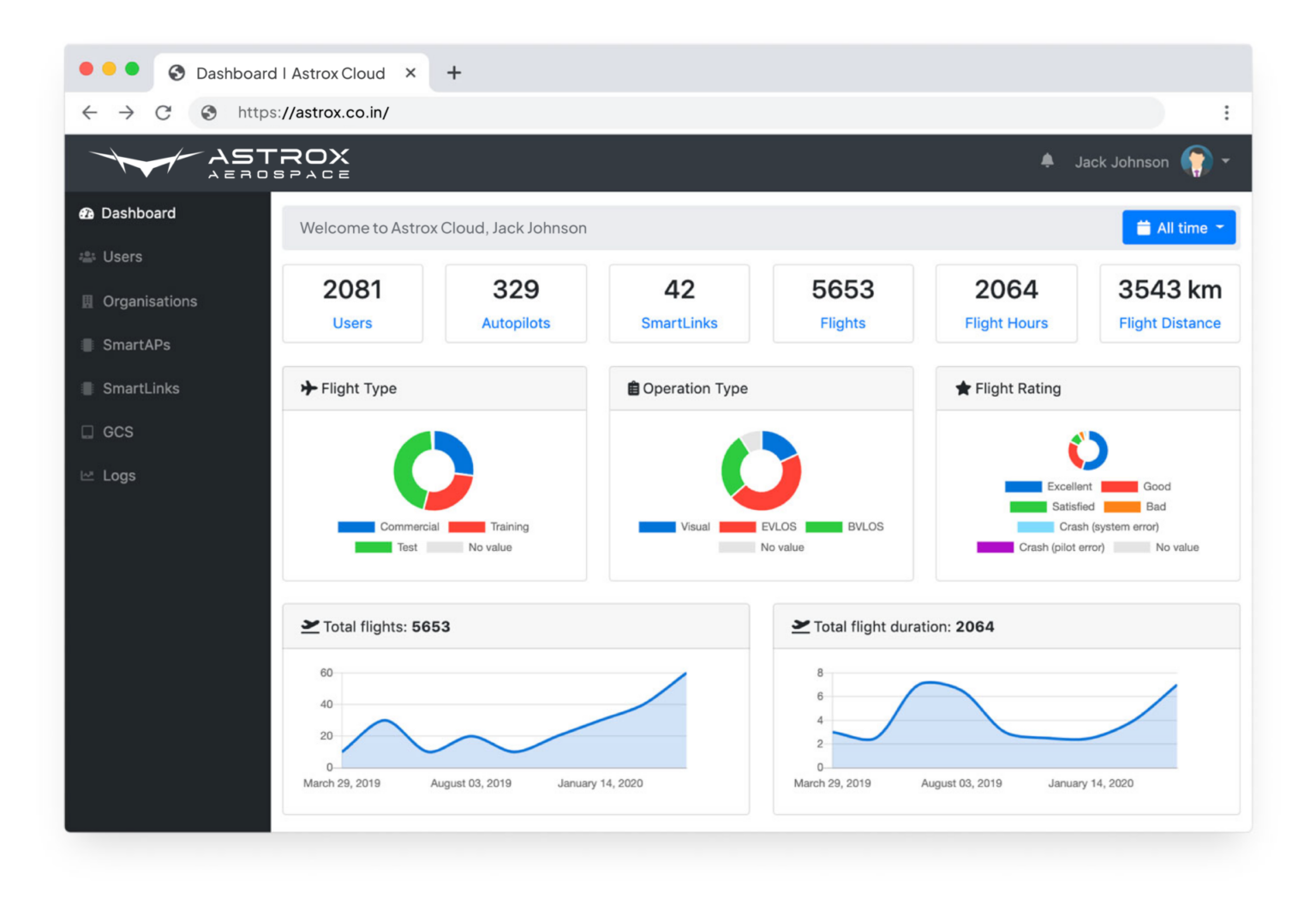This screenshot has width=1316, height=917.
Task: Click the notification bell icon
Action: 1047,161
